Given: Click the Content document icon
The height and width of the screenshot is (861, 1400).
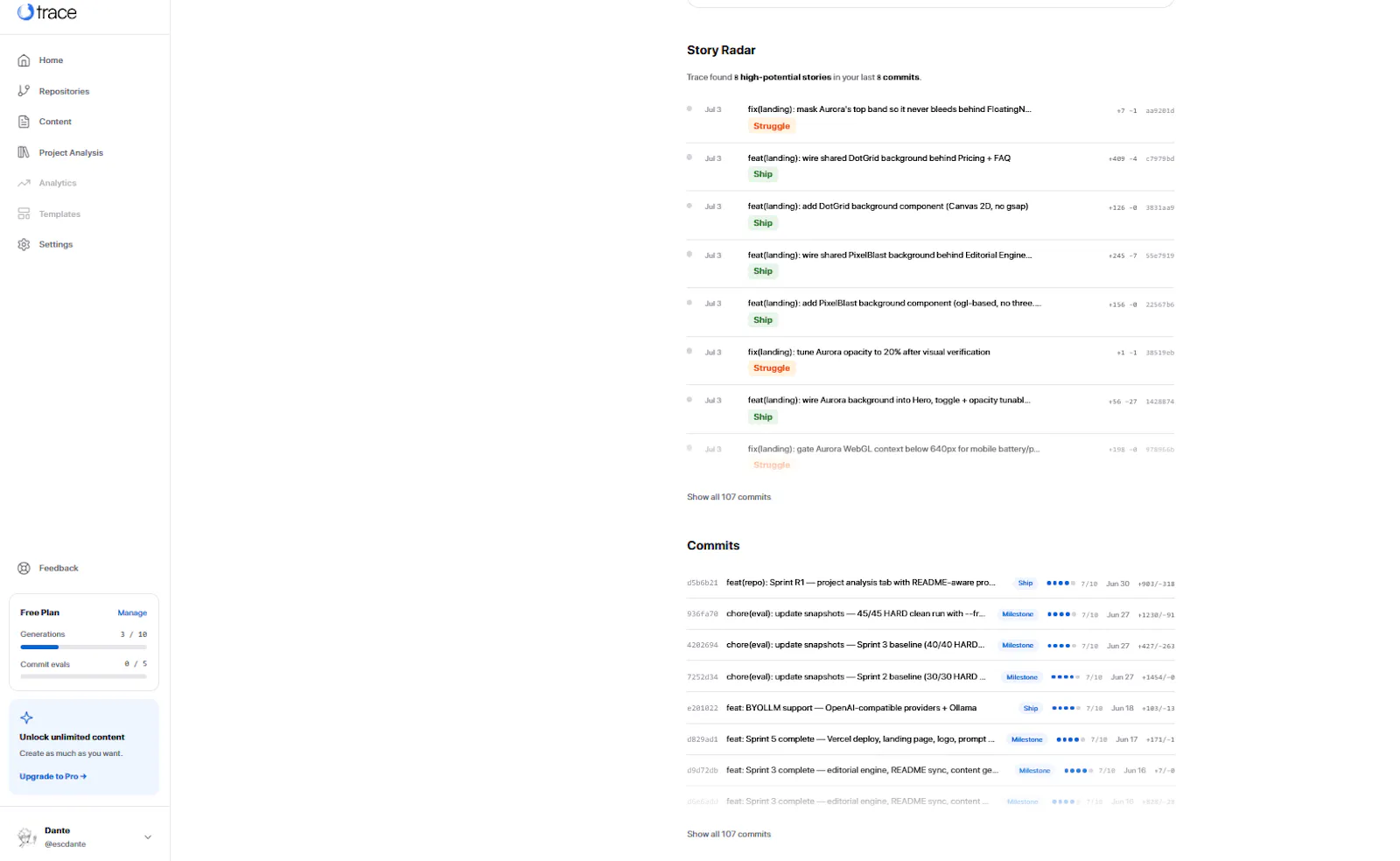Looking at the screenshot, I should click(x=24, y=122).
